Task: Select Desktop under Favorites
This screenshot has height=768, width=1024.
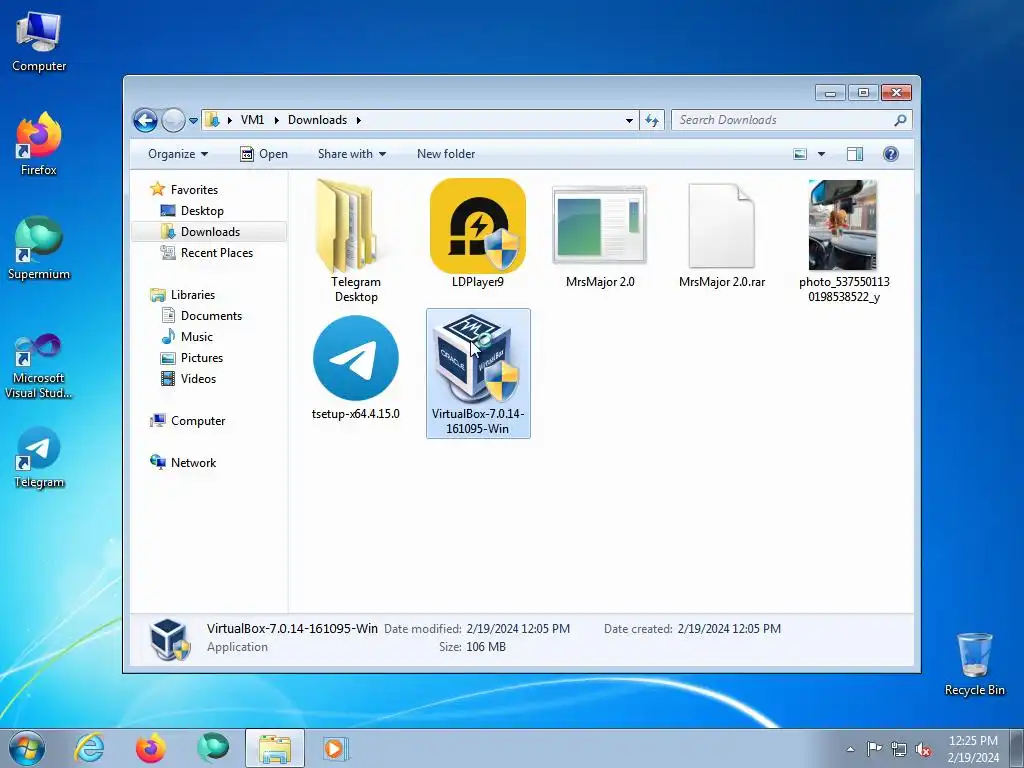Action: click(202, 211)
